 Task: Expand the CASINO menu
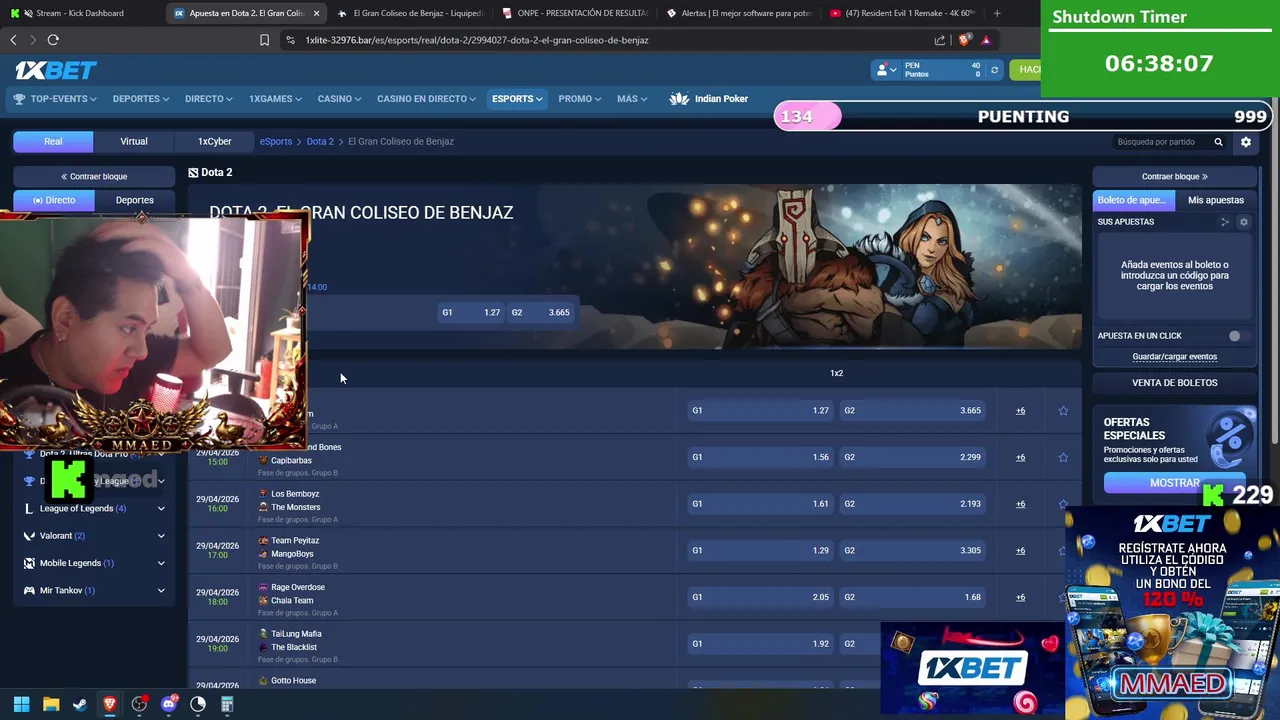[x=340, y=99]
